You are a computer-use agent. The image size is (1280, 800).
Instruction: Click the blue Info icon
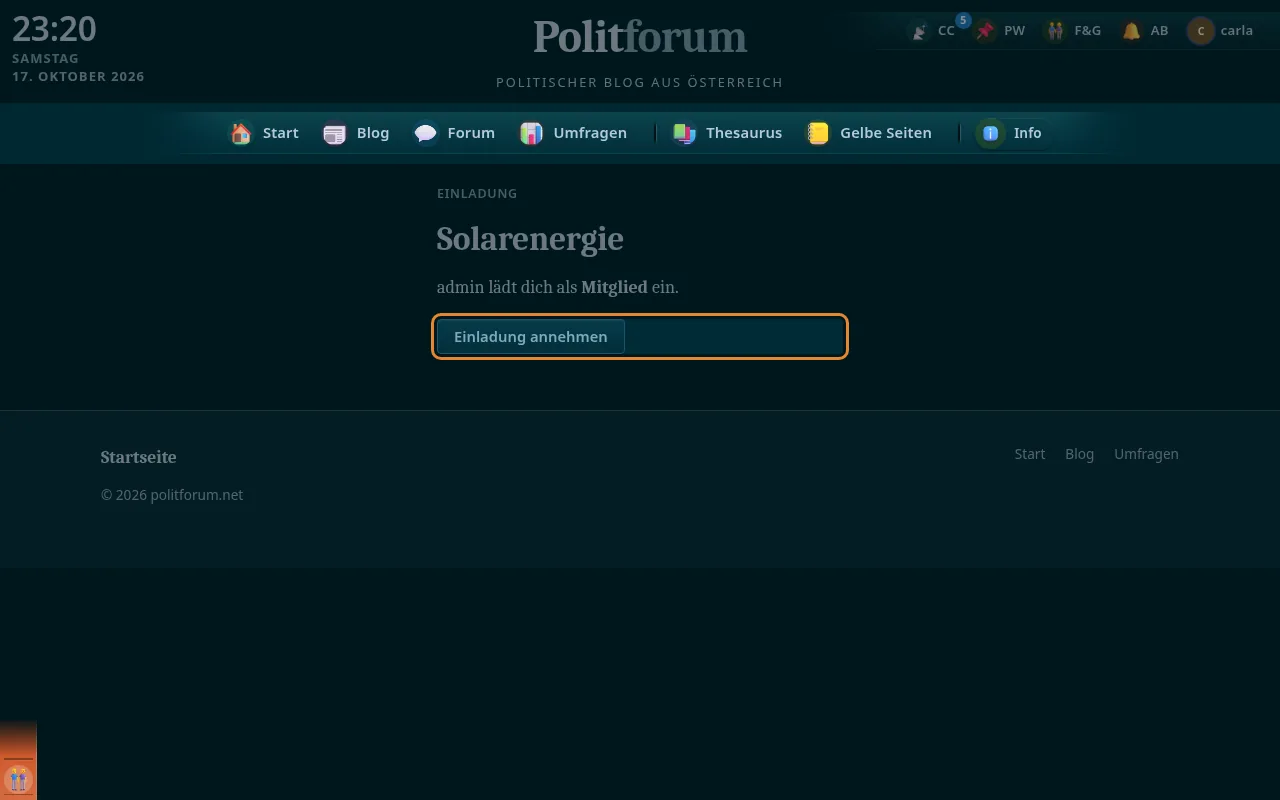(x=990, y=133)
